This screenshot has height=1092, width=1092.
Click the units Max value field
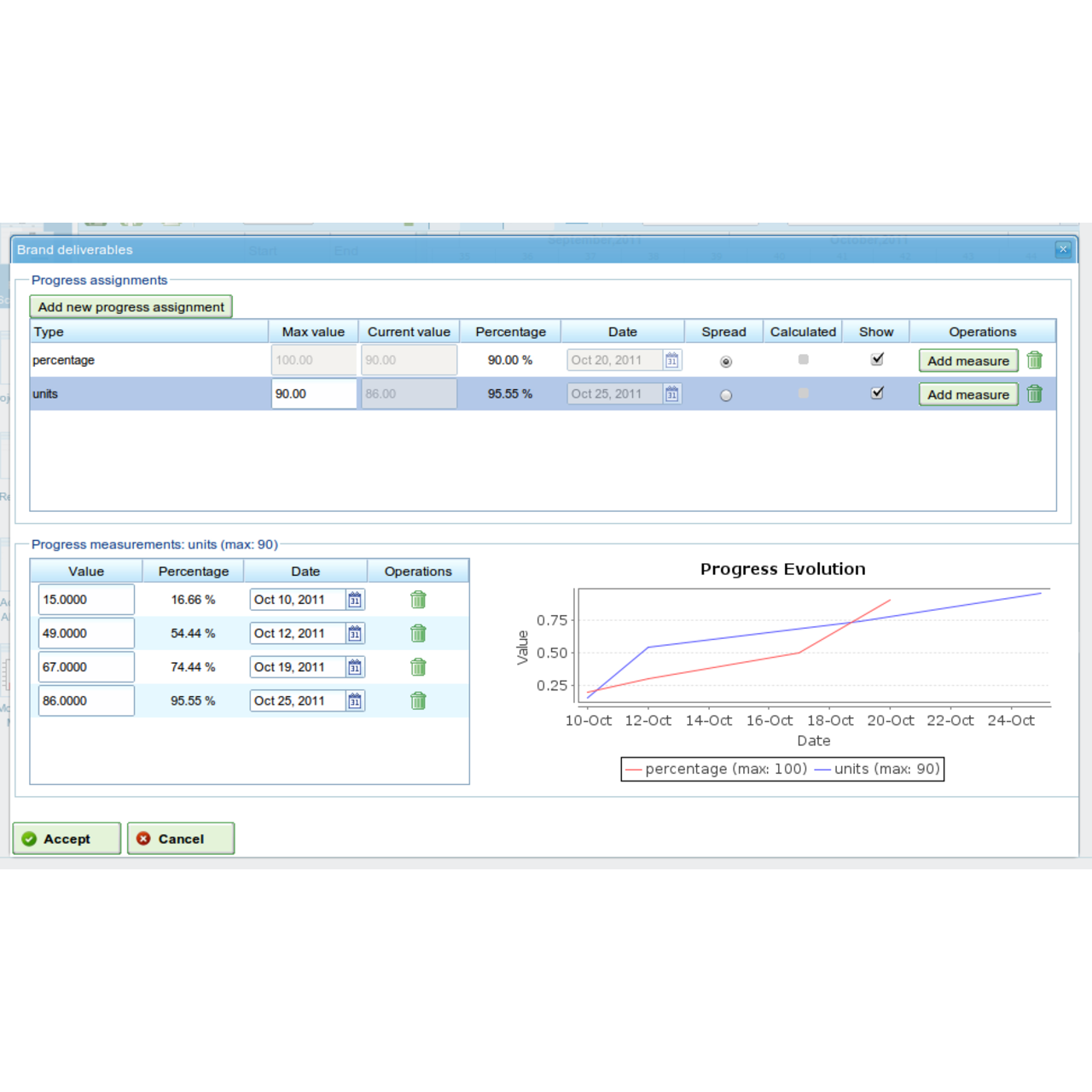313,394
